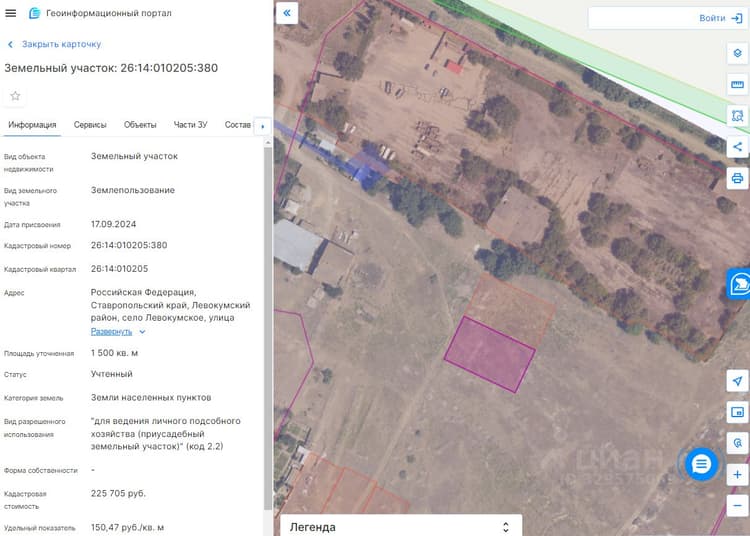Click back chevron beside Закрыть карточку

click(10, 44)
